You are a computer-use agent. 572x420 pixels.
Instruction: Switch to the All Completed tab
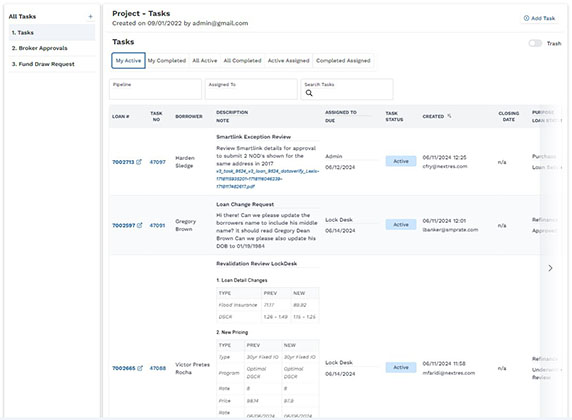pyautogui.click(x=242, y=61)
